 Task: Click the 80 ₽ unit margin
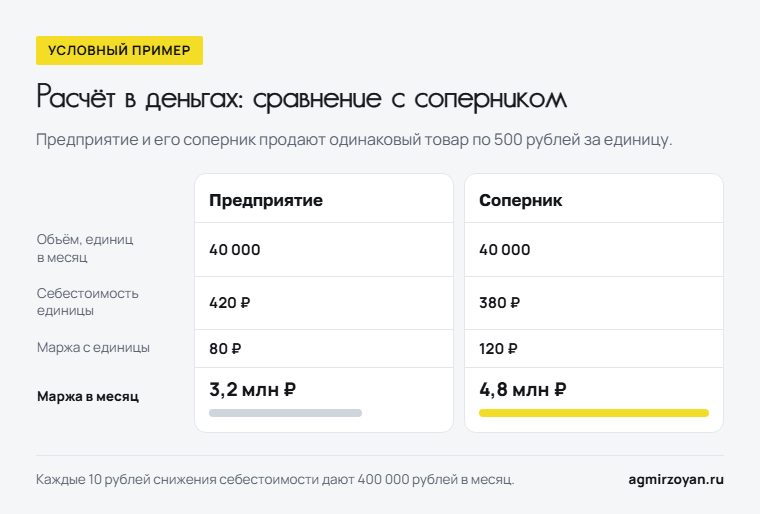225,349
